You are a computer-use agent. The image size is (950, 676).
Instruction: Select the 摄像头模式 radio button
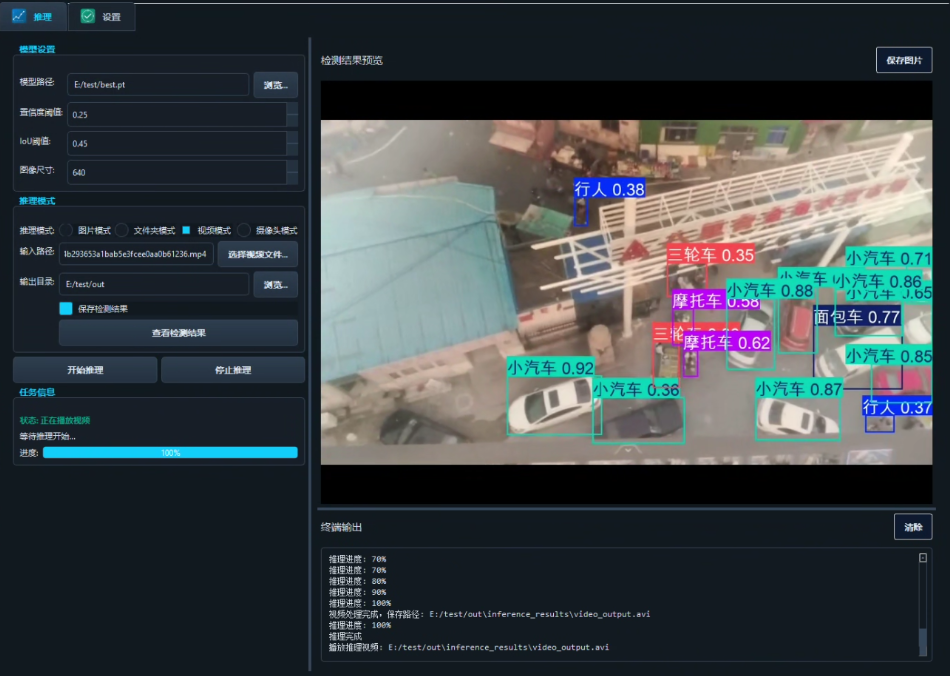point(244,230)
